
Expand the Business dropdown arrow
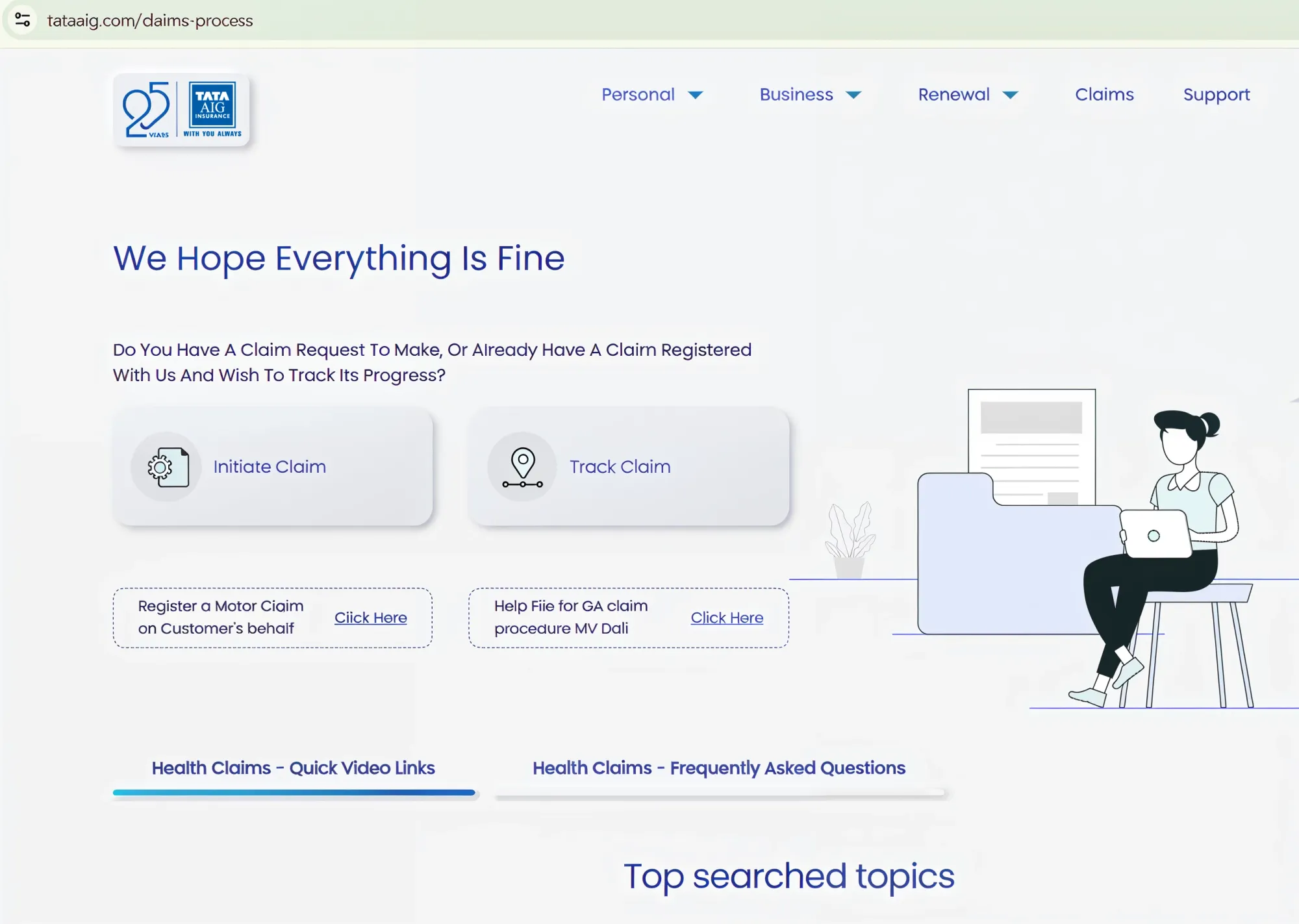tap(853, 95)
